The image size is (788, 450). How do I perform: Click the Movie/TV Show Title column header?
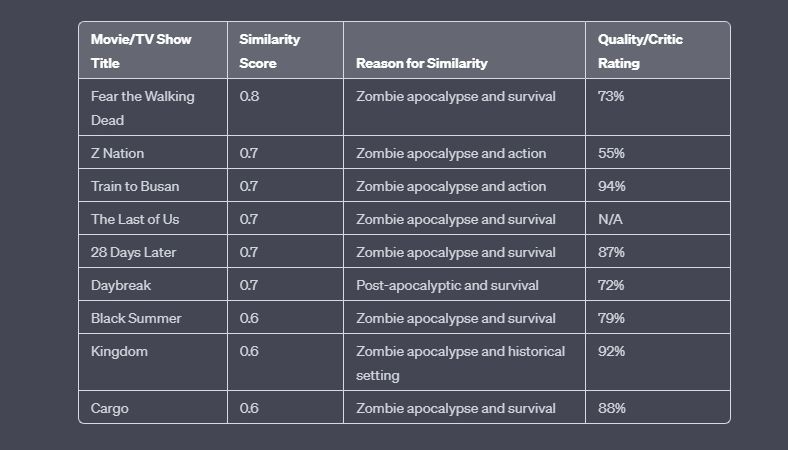(141, 51)
